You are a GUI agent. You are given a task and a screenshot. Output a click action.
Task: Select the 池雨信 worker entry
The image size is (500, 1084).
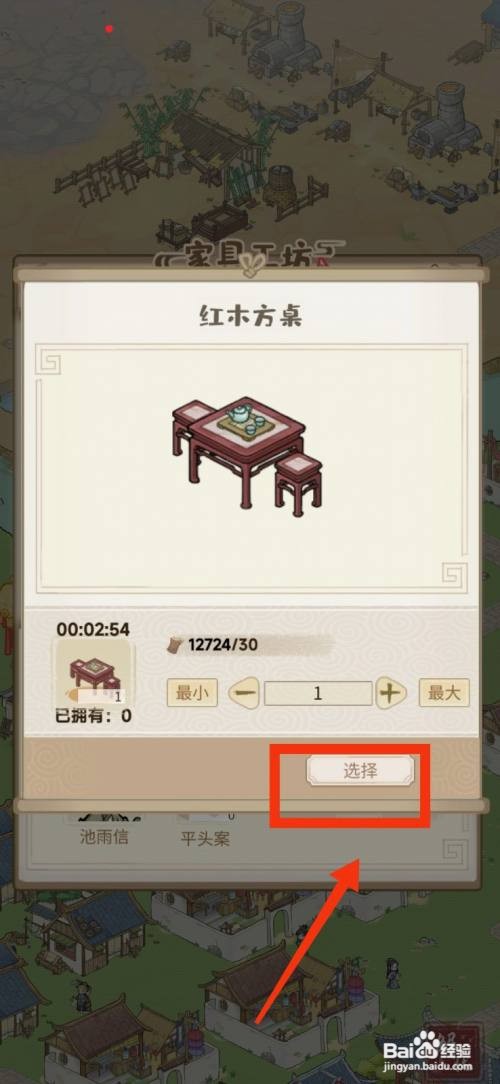(x=103, y=837)
